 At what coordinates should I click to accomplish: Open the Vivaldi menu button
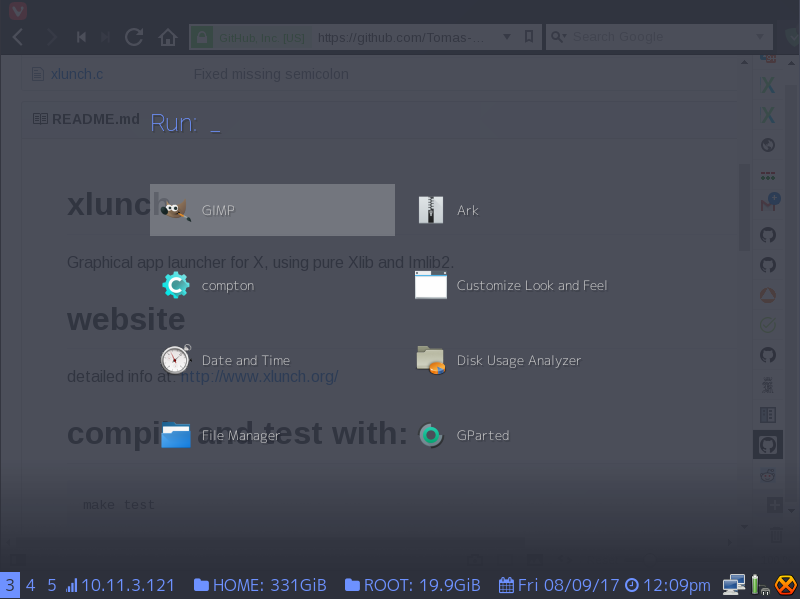(x=18, y=10)
